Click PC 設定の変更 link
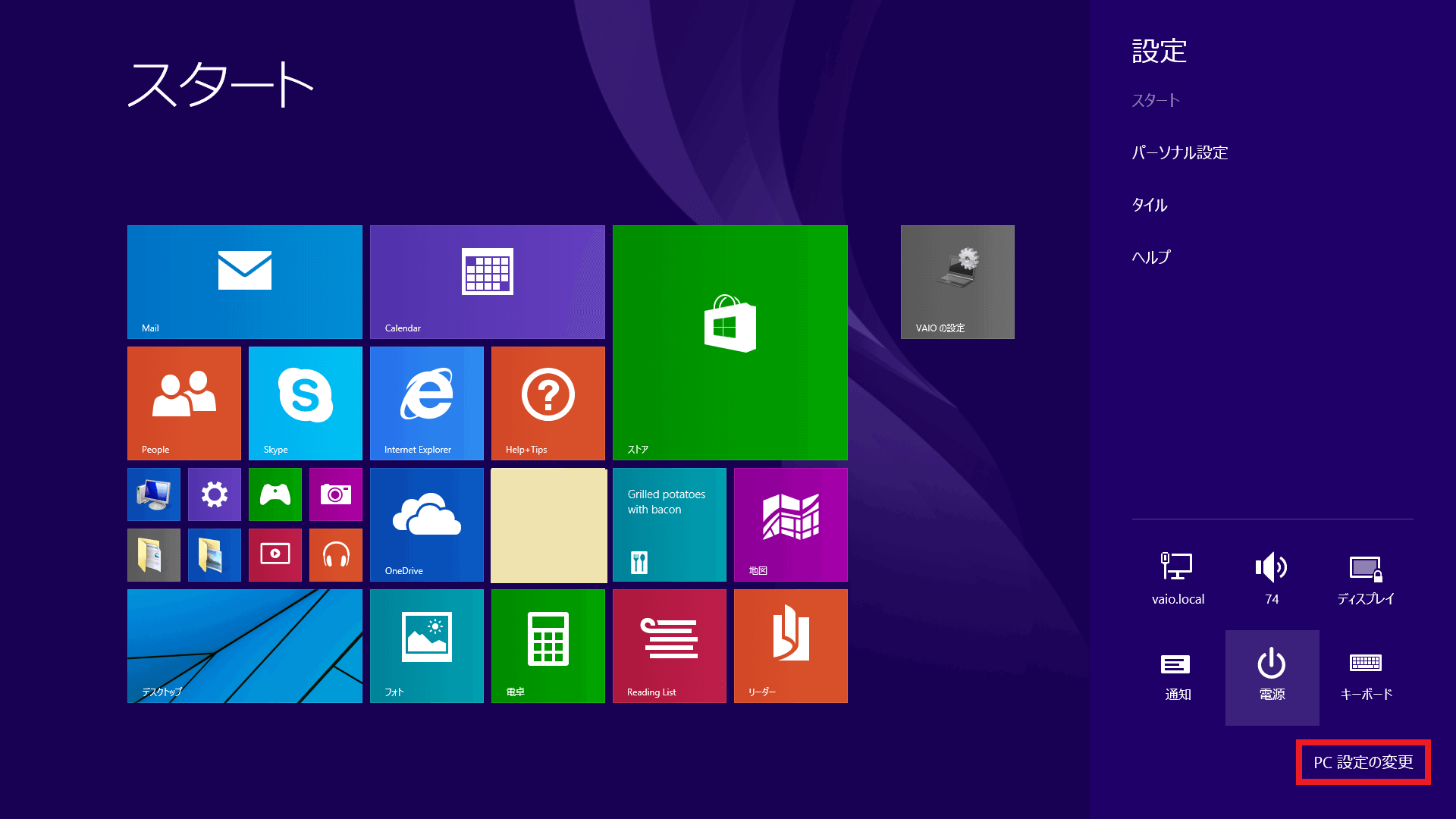The height and width of the screenshot is (819, 1456). click(1363, 762)
